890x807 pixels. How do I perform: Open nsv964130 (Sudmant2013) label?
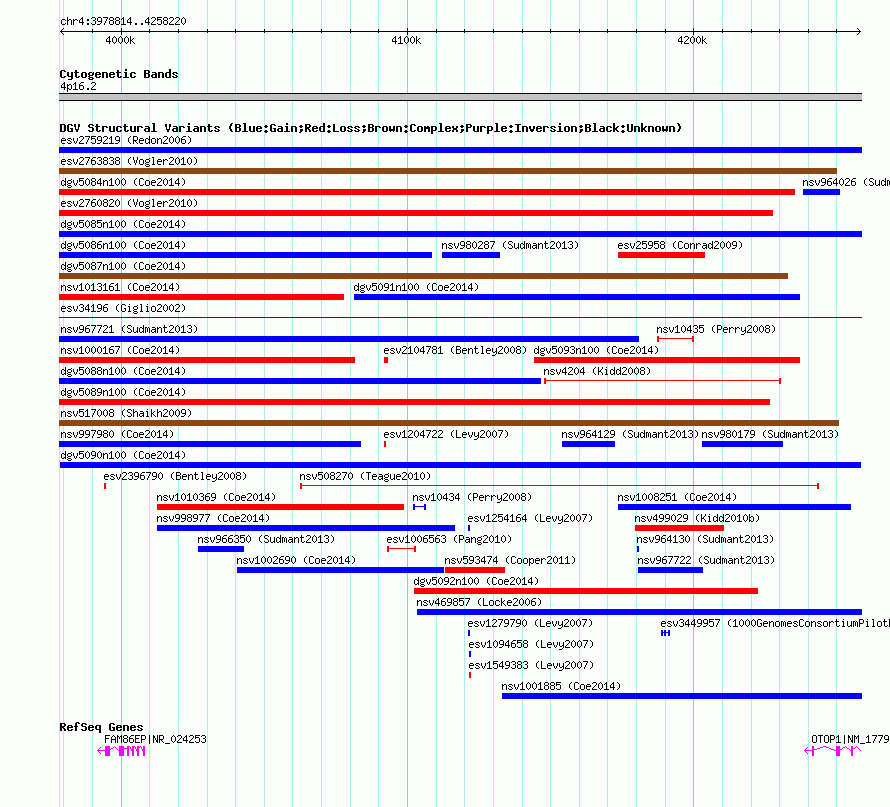pos(705,539)
